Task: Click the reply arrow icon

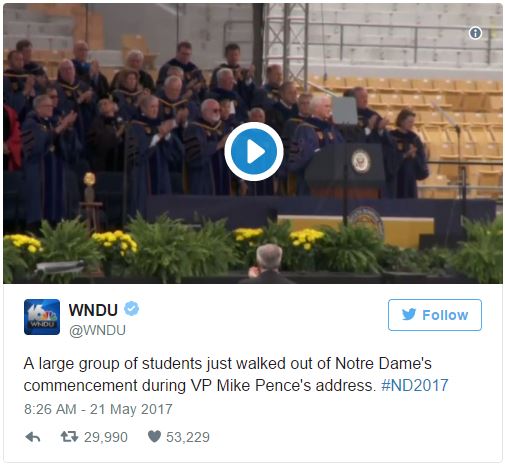Action: pos(33,437)
